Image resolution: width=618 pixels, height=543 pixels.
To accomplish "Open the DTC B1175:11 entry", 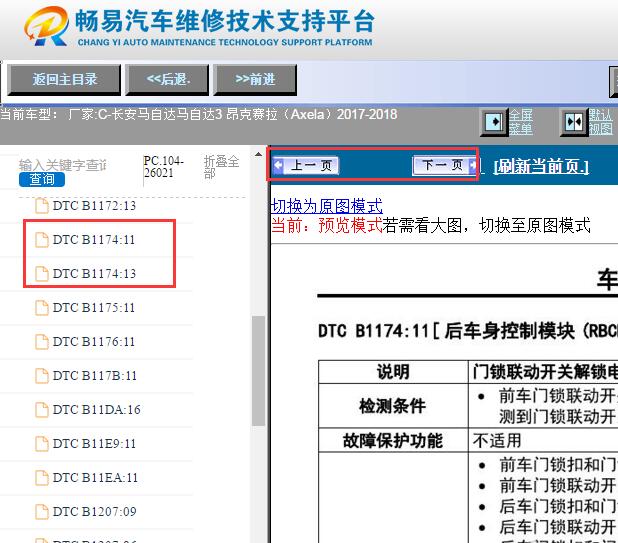I will (x=94, y=307).
